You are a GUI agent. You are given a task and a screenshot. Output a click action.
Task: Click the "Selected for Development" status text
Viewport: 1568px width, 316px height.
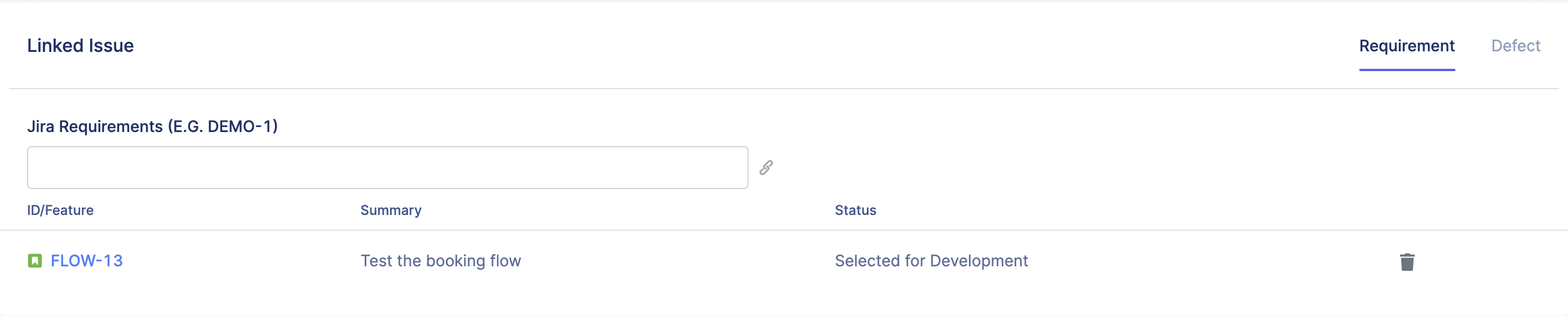pos(931,261)
